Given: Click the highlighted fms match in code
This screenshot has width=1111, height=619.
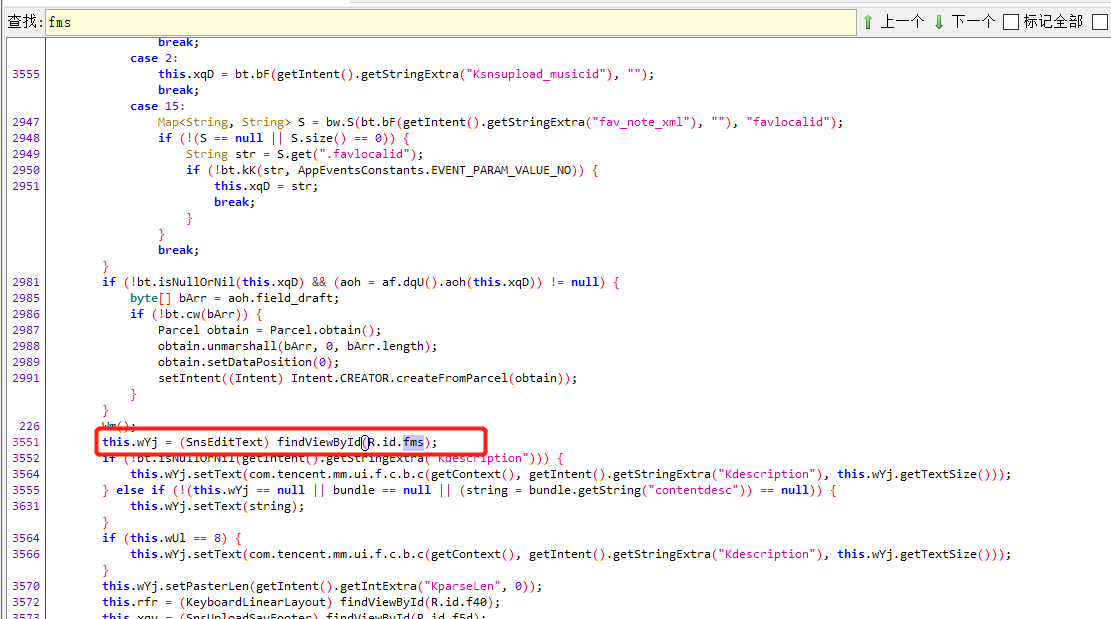Looking at the screenshot, I should [413, 442].
